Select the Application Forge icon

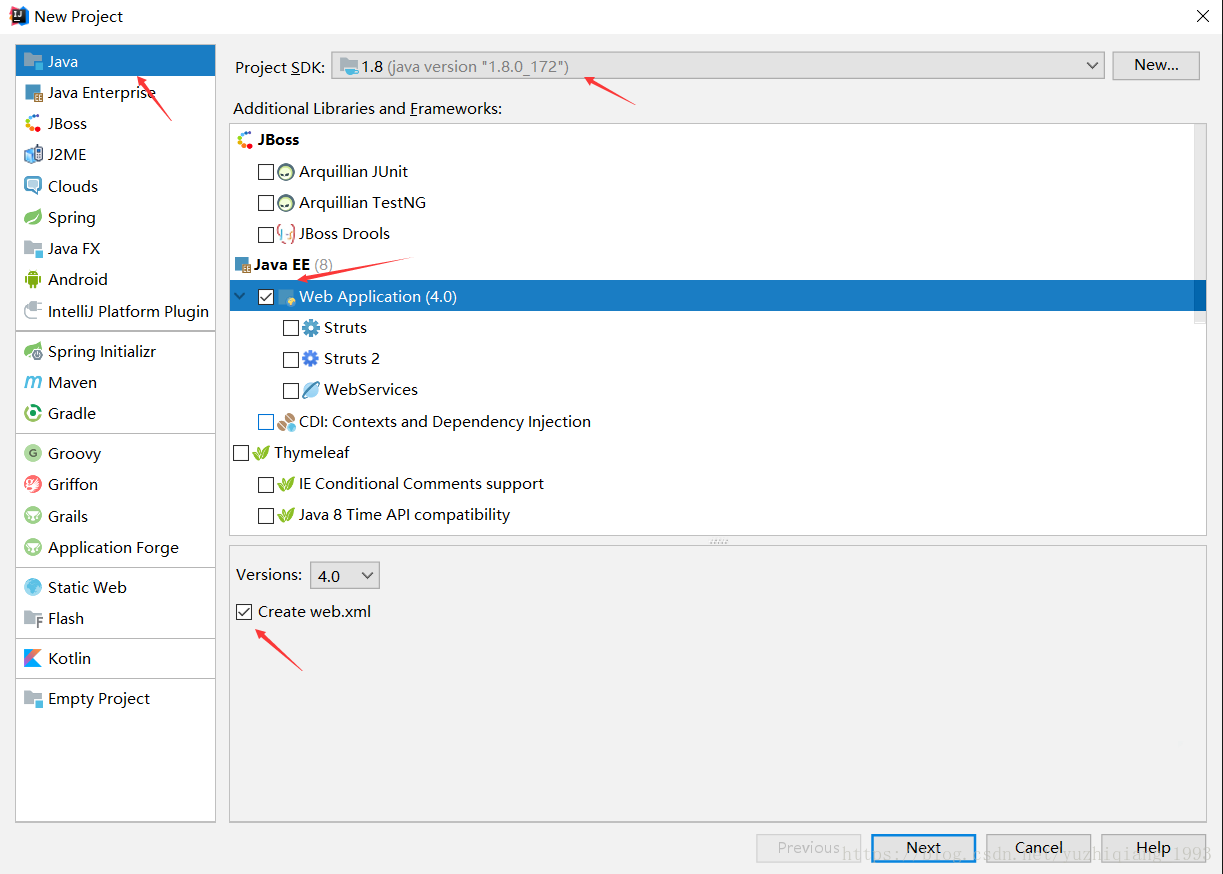(33, 547)
